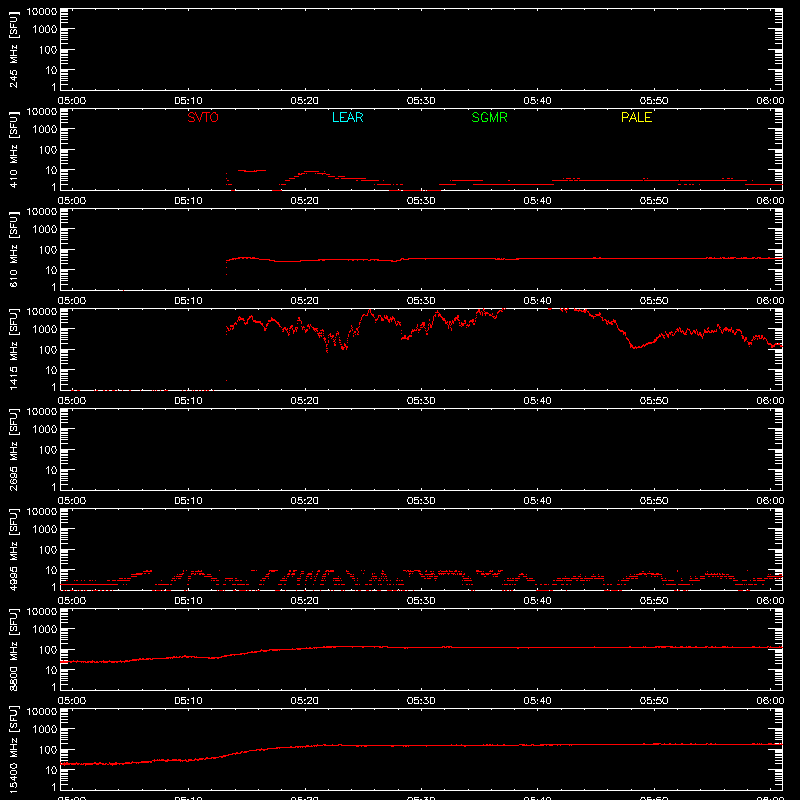Select the 610 MHz [SFU] axis title
This screenshot has width=800, height=800.
14,251
